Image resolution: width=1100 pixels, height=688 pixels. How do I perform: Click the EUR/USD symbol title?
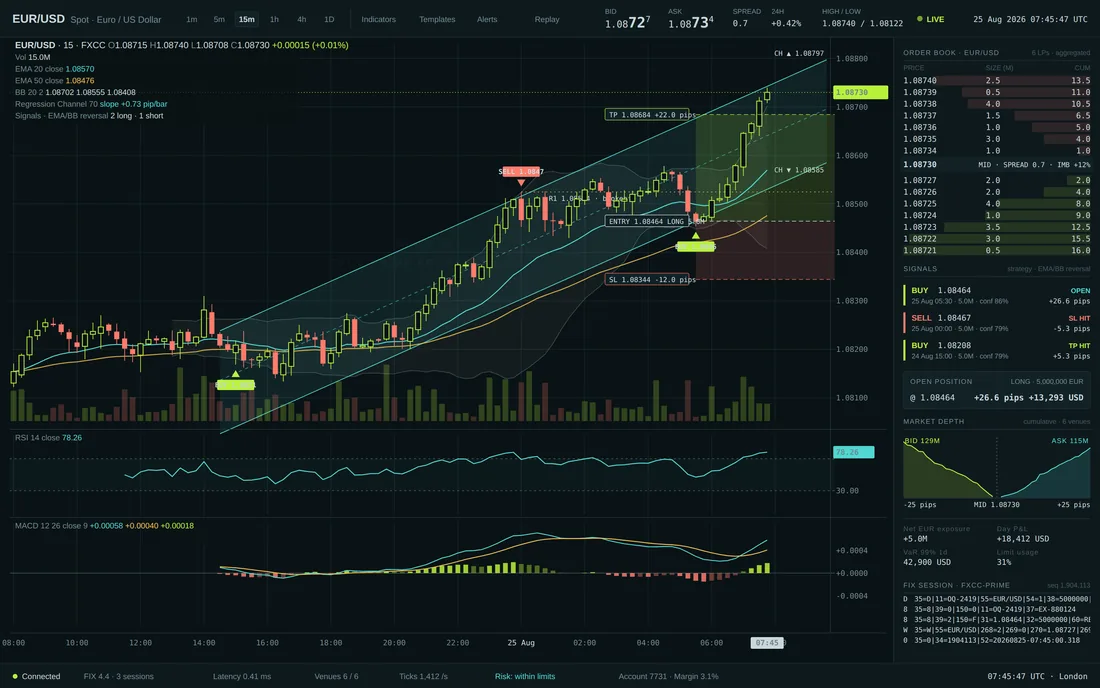click(39, 19)
